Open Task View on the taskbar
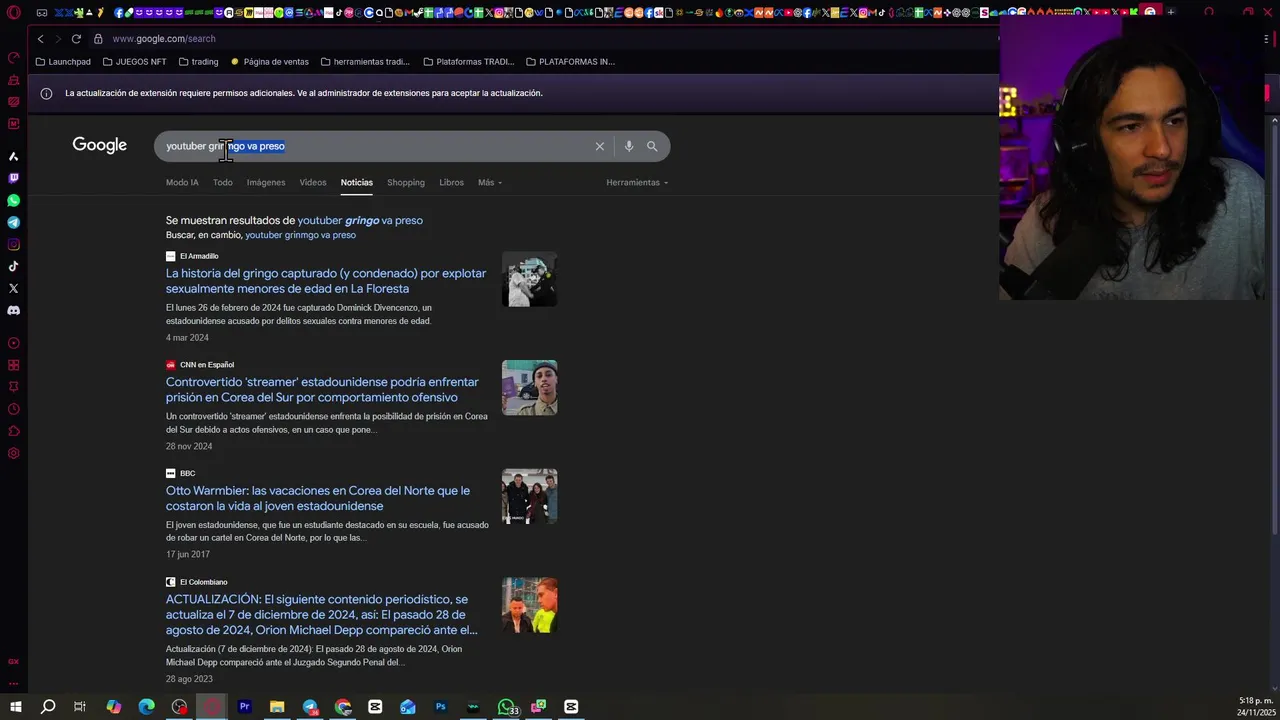Screen dimensions: 1280x720 point(80,707)
